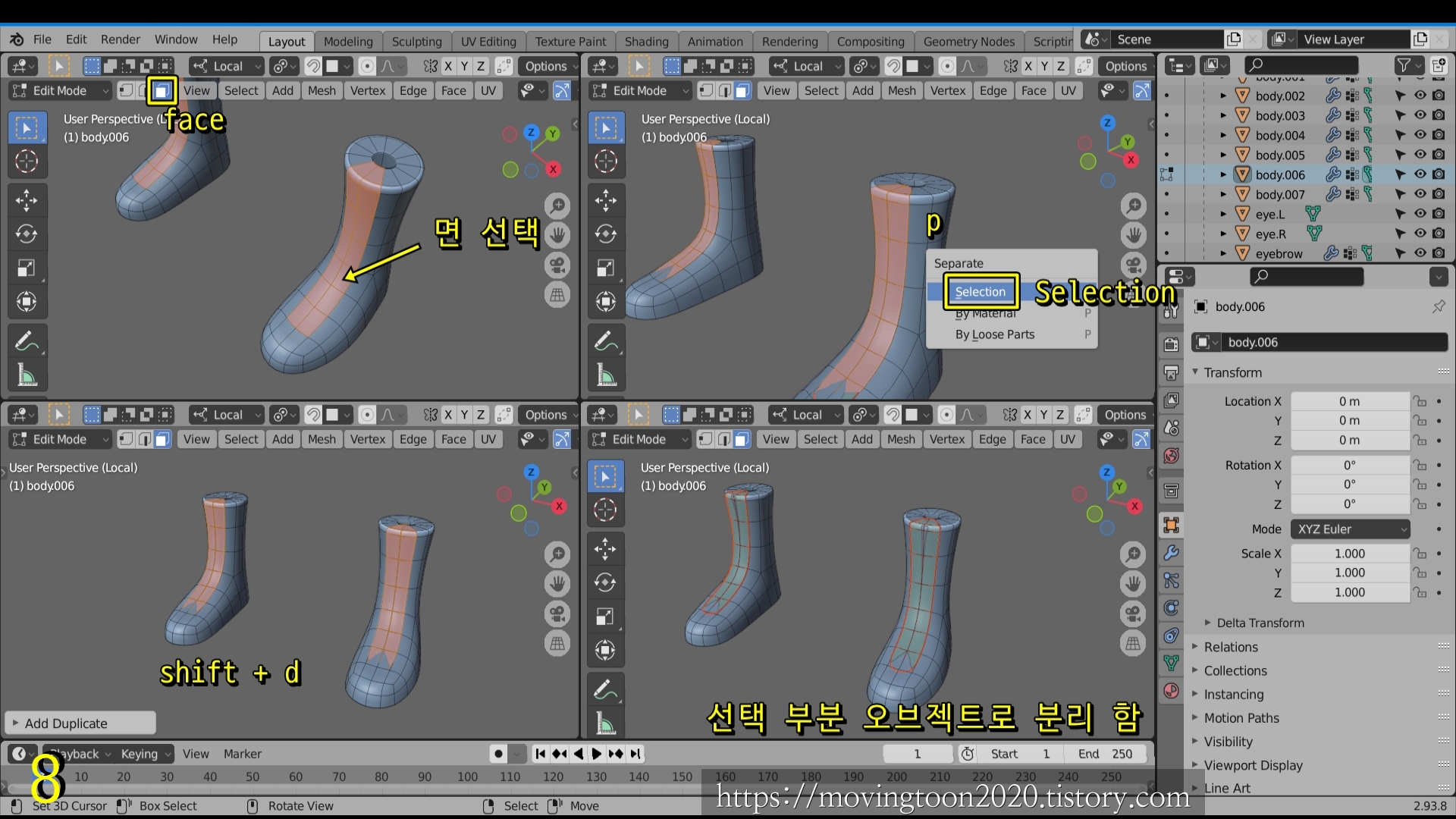The image size is (1456, 819).
Task: Switch to the Sculpting workspace tab
Action: pos(416,42)
